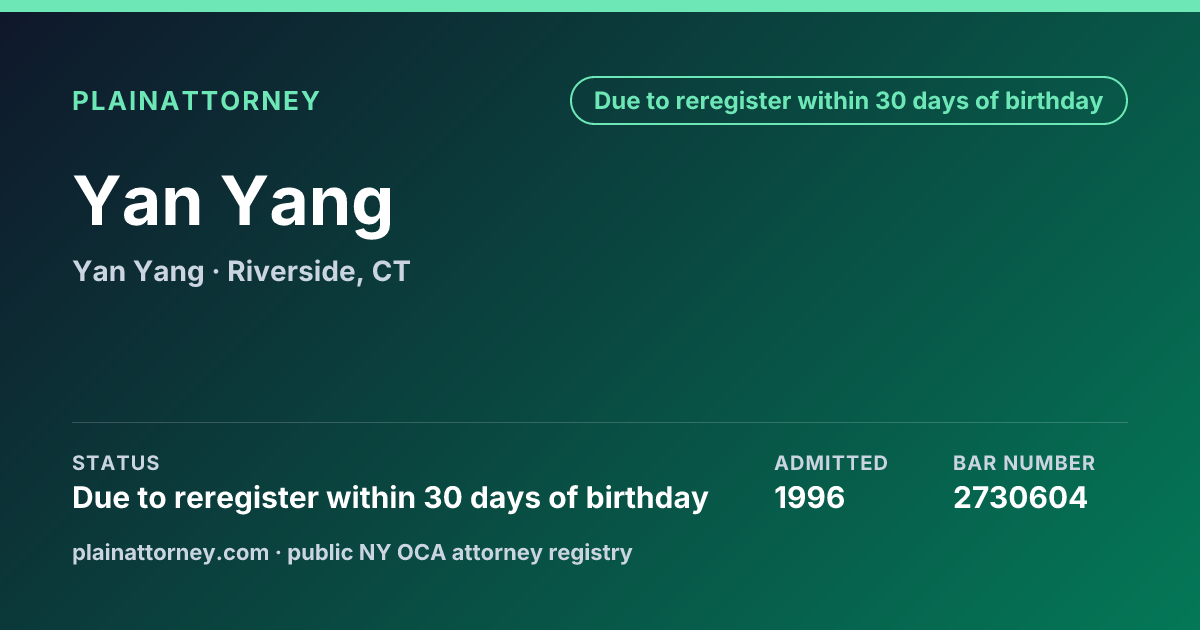Click the ADMITTED field label
The image size is (1200, 630).
tap(831, 463)
